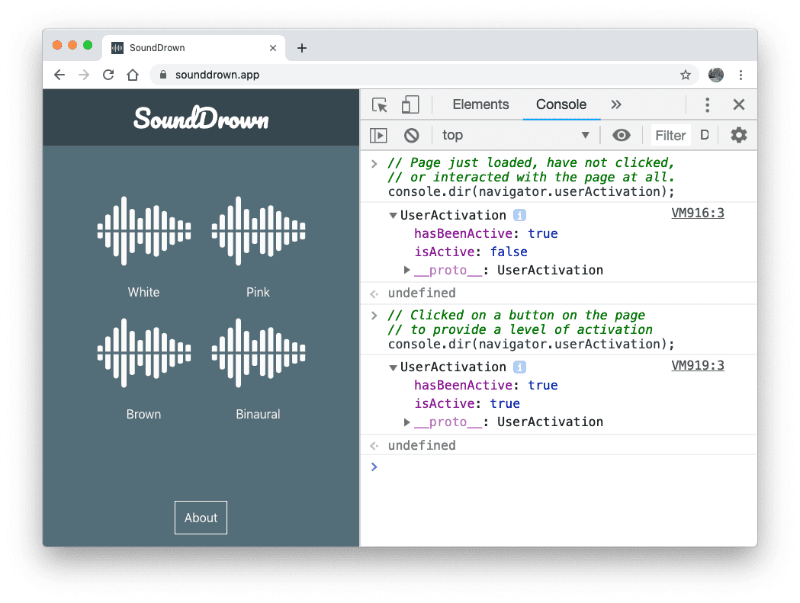800x603 pixels.
Task: Open more panels with the chevron menu
Action: click(x=616, y=104)
